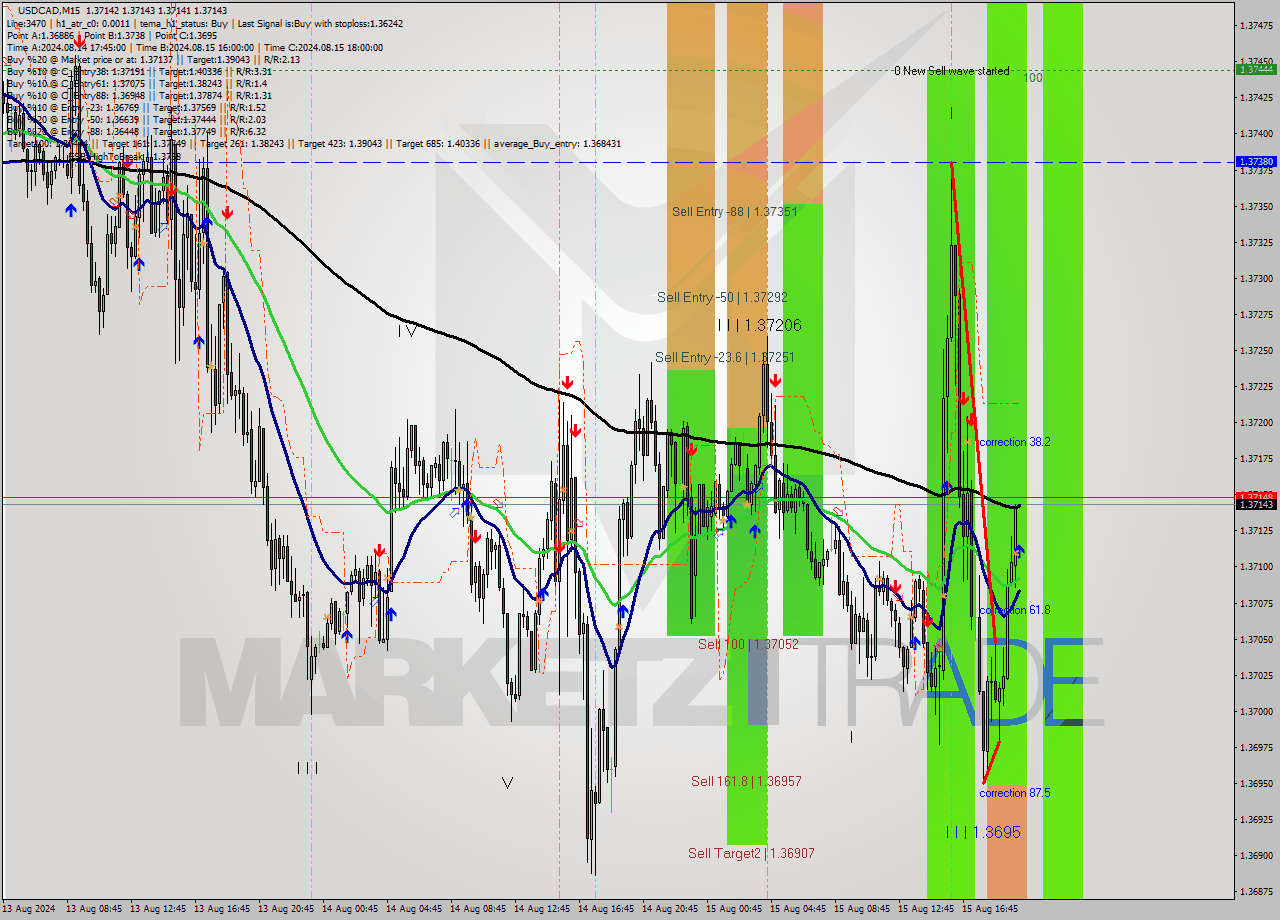
Task: Click the "I I I 1.3695" wave label
Action: 983,832
